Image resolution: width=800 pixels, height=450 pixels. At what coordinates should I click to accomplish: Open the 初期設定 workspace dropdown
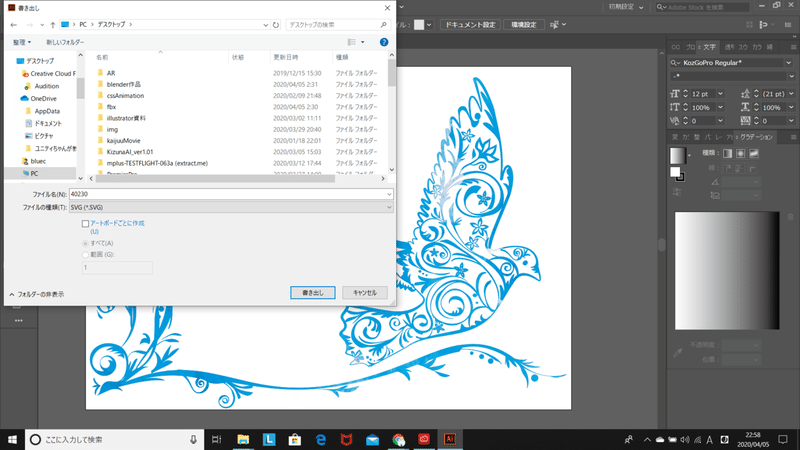[626, 7]
